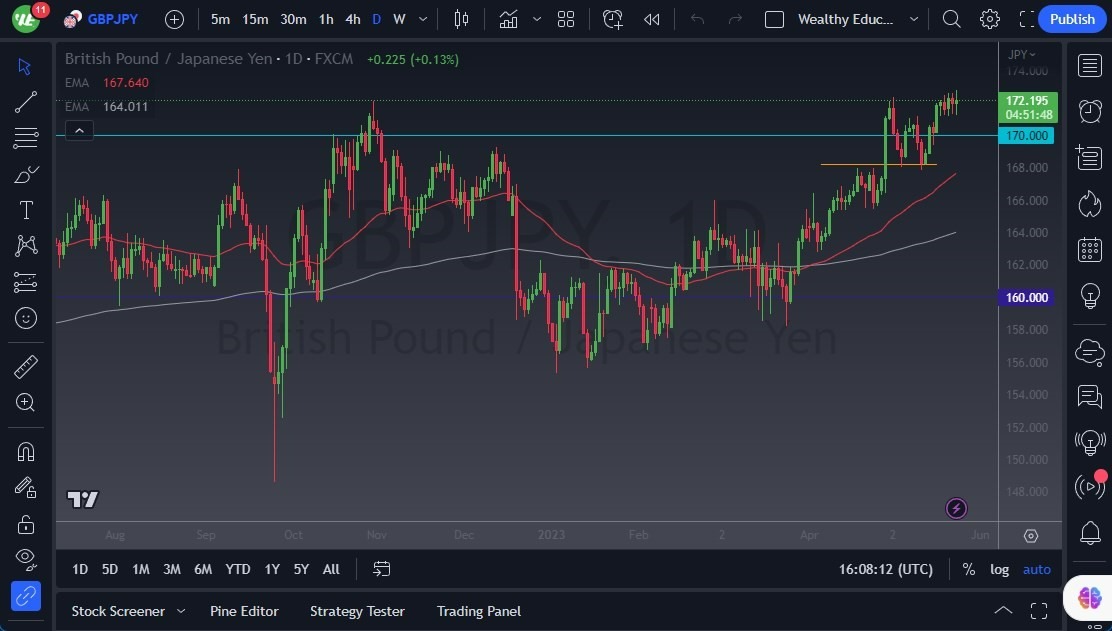
Task: Open the Pine Editor
Action: point(244,611)
